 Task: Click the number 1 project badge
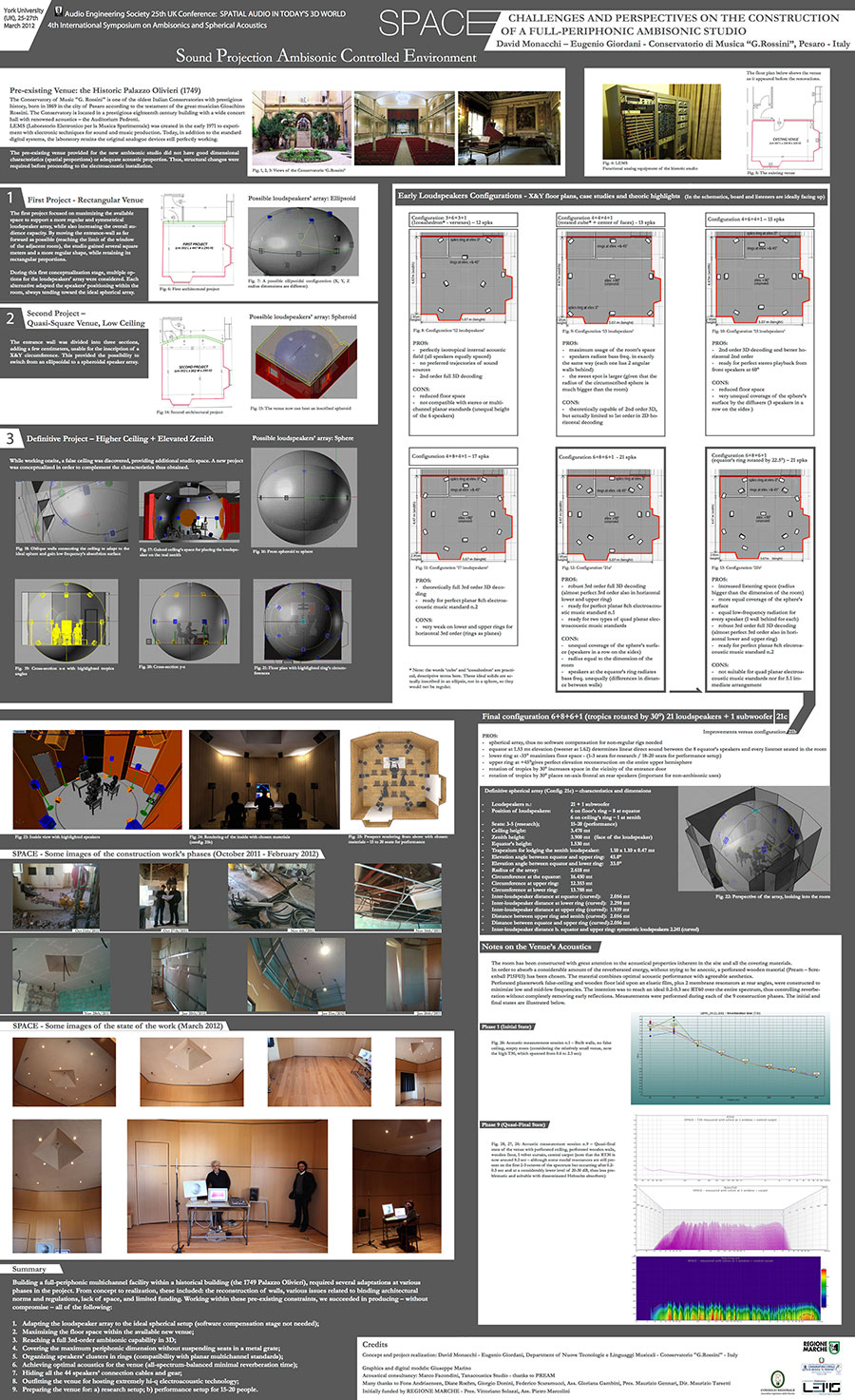10,198
